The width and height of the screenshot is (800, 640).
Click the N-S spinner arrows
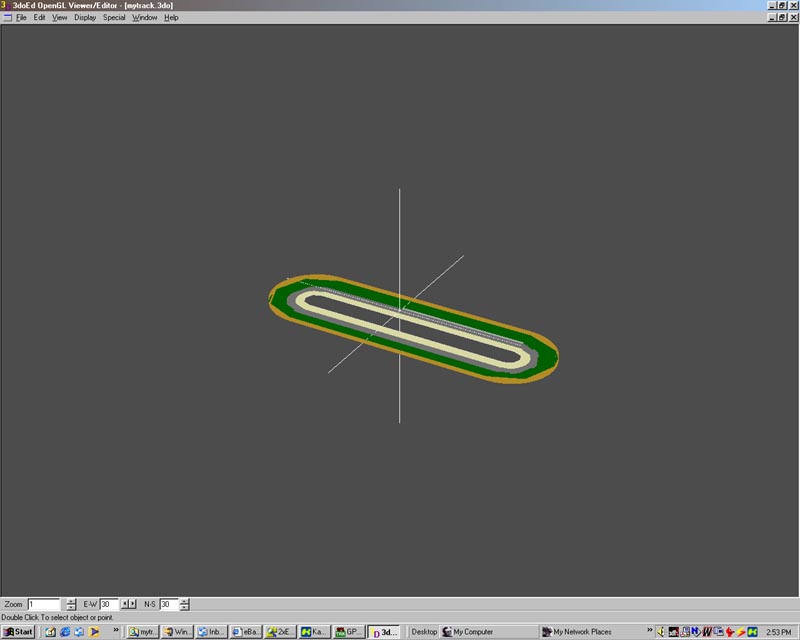(184, 604)
